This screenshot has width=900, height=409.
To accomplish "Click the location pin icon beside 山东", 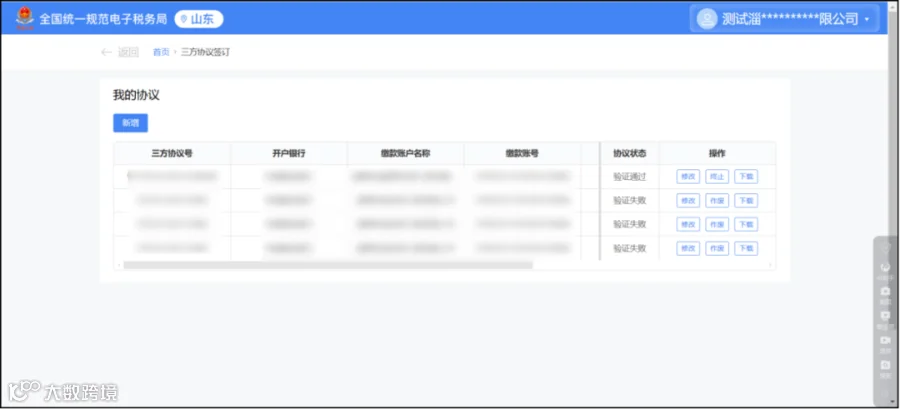I will pyautogui.click(x=184, y=20).
